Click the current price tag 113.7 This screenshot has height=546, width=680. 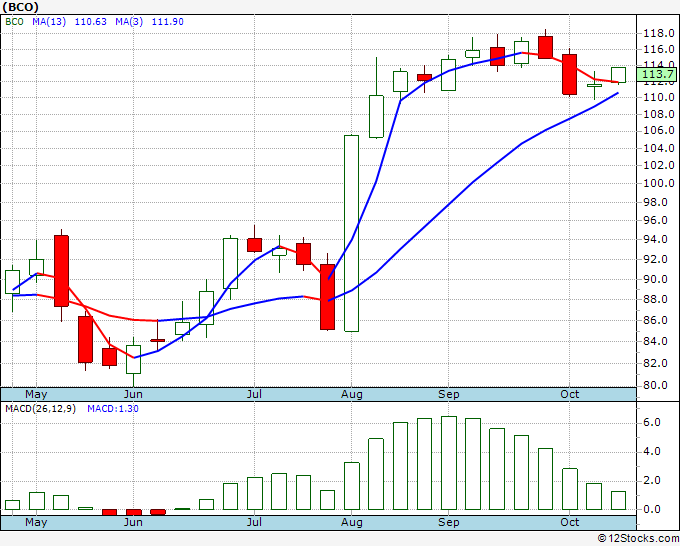(658, 74)
